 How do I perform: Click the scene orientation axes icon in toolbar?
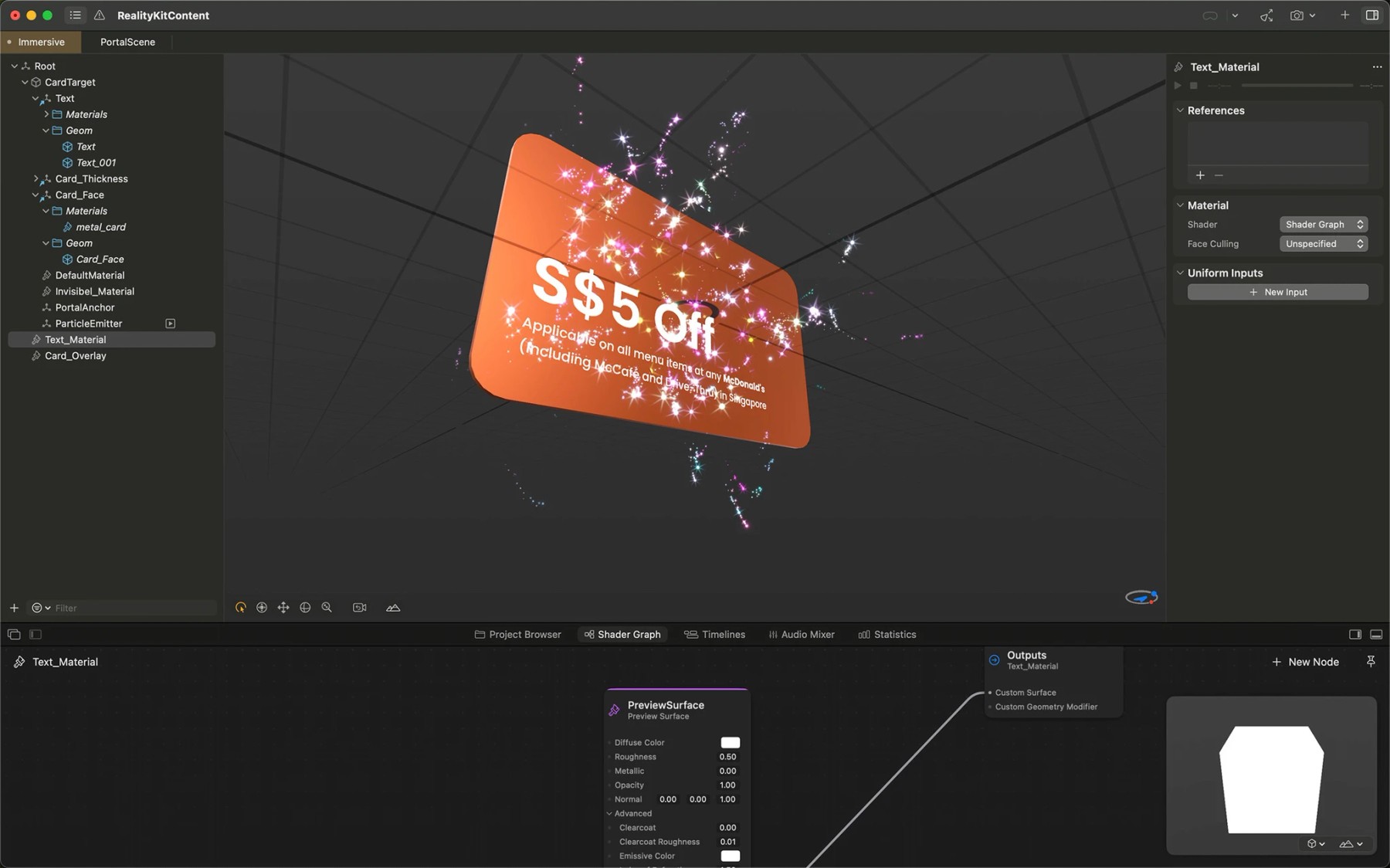click(1266, 15)
